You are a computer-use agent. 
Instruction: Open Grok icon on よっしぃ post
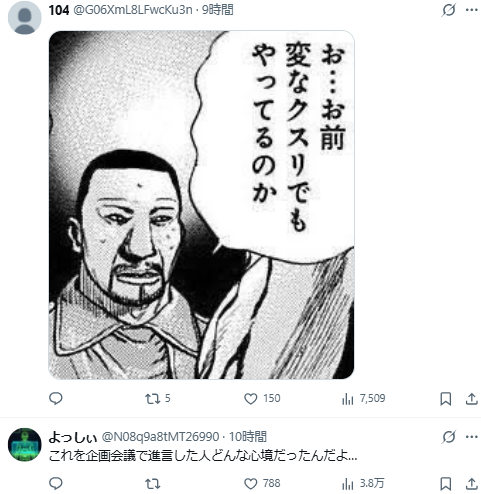(x=448, y=437)
